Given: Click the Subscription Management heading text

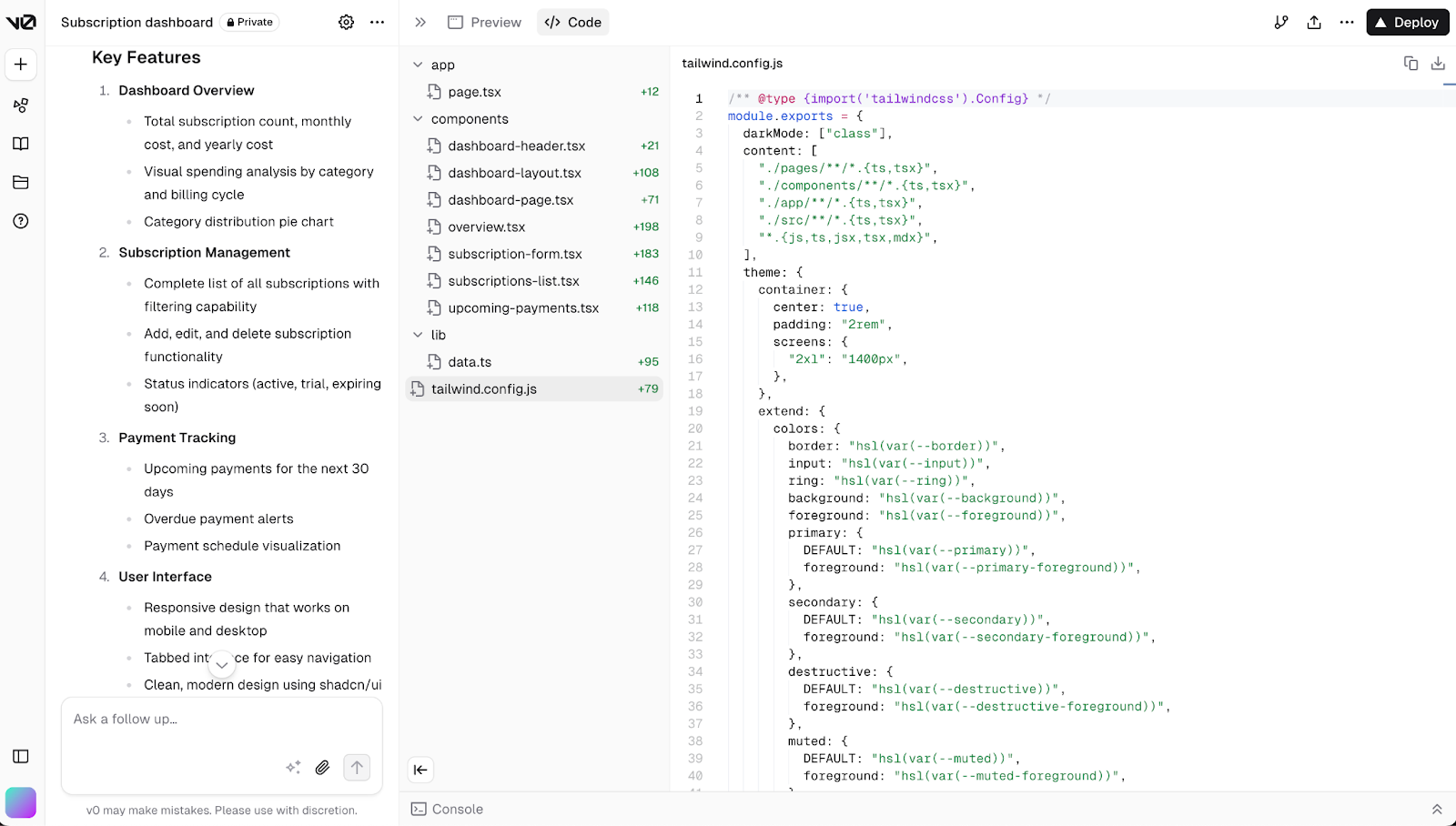Looking at the screenshot, I should point(205,253).
